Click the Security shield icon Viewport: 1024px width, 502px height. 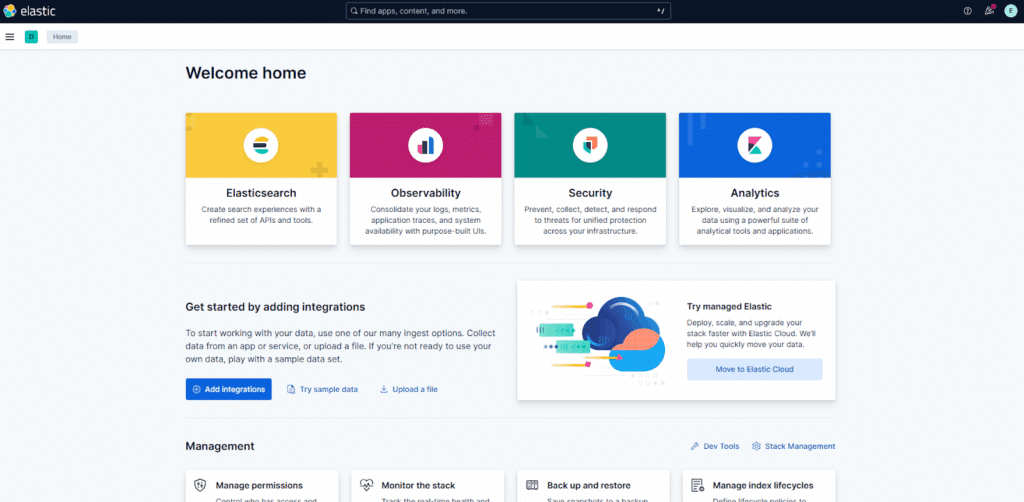point(590,146)
